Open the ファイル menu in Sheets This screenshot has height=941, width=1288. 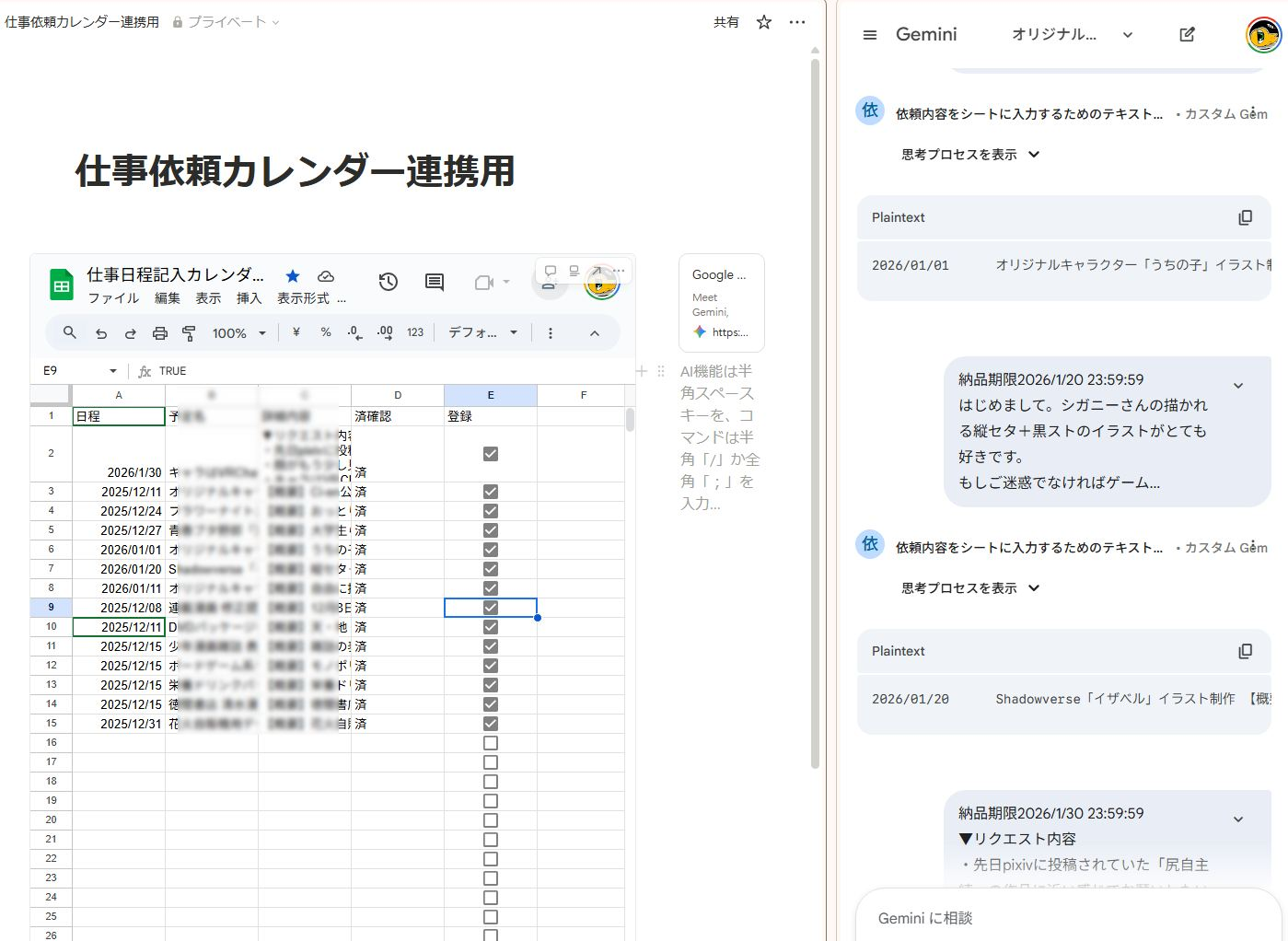click(x=113, y=298)
